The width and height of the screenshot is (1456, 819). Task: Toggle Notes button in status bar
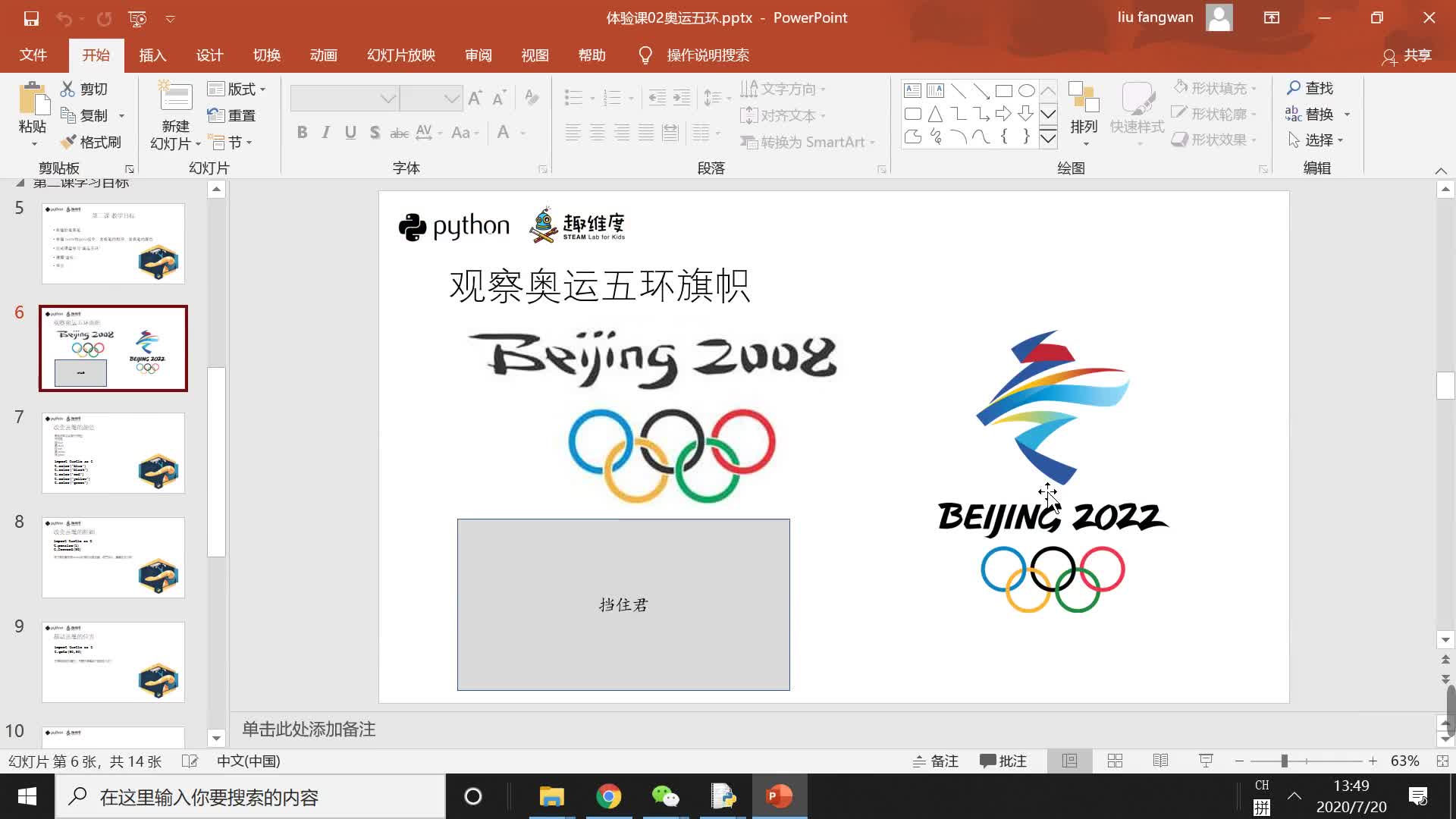(936, 761)
